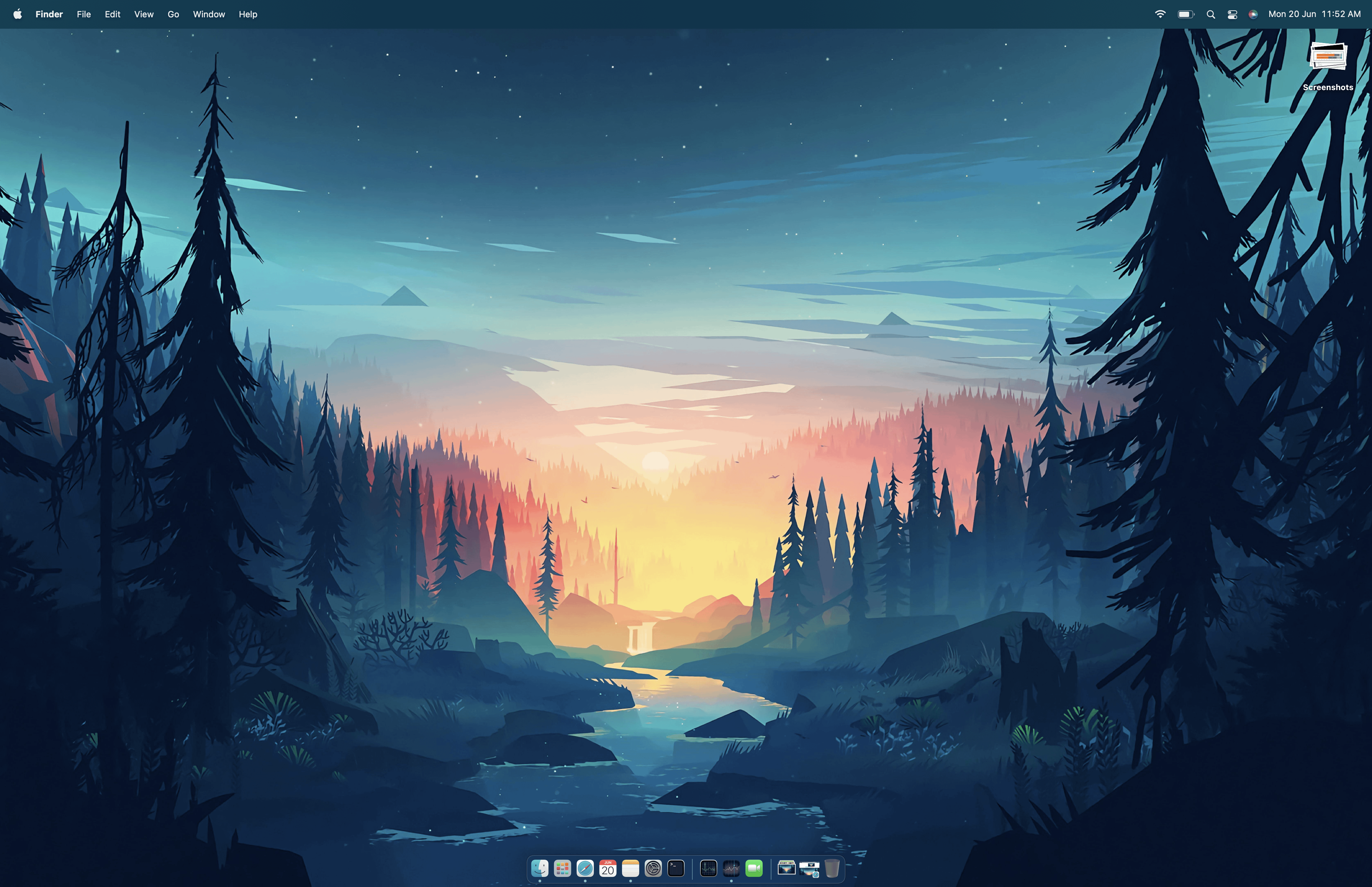This screenshot has height=887, width=1372.
Task: Open the Stocks app from the Dock
Action: 732,869
